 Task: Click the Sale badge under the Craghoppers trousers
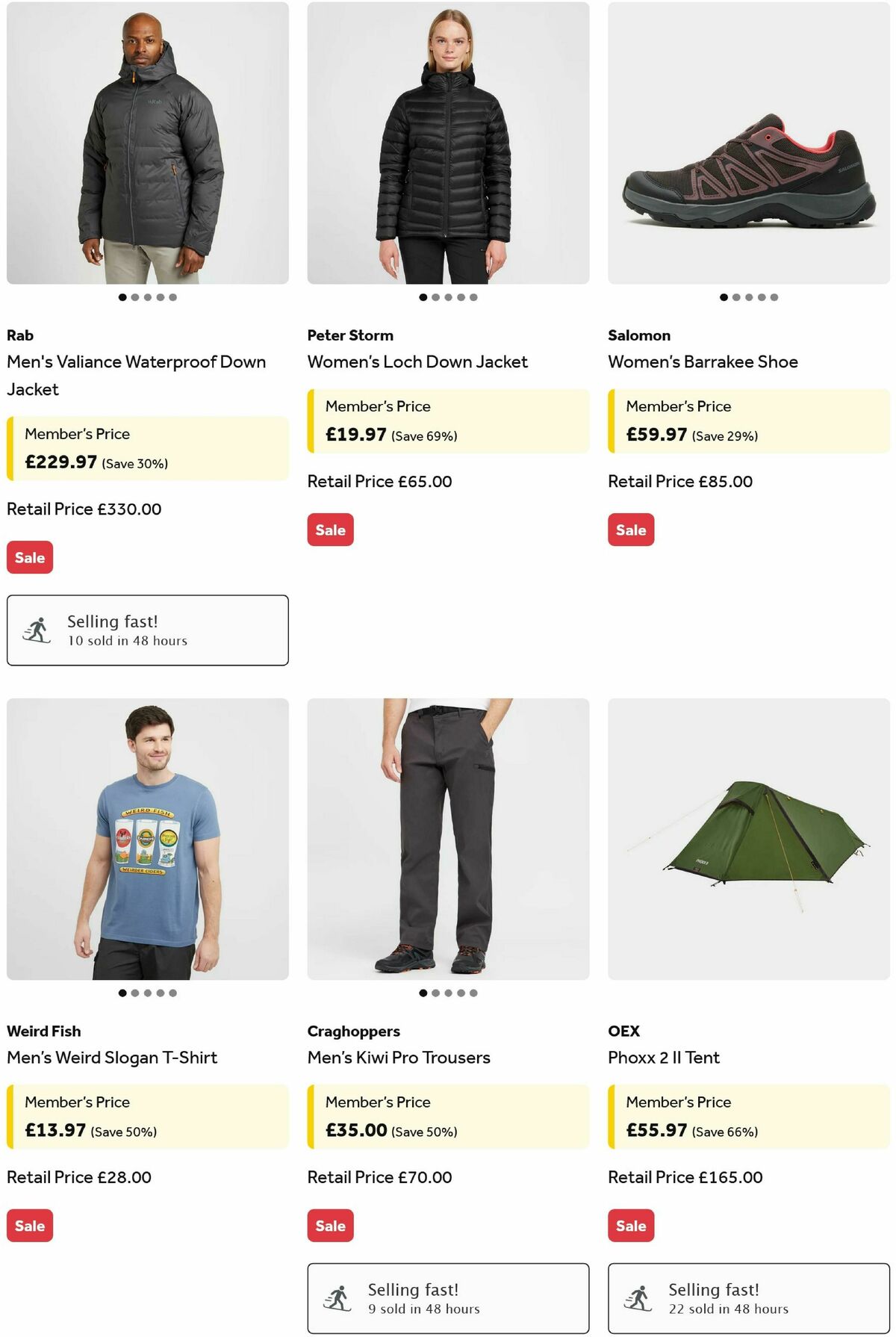[330, 1225]
